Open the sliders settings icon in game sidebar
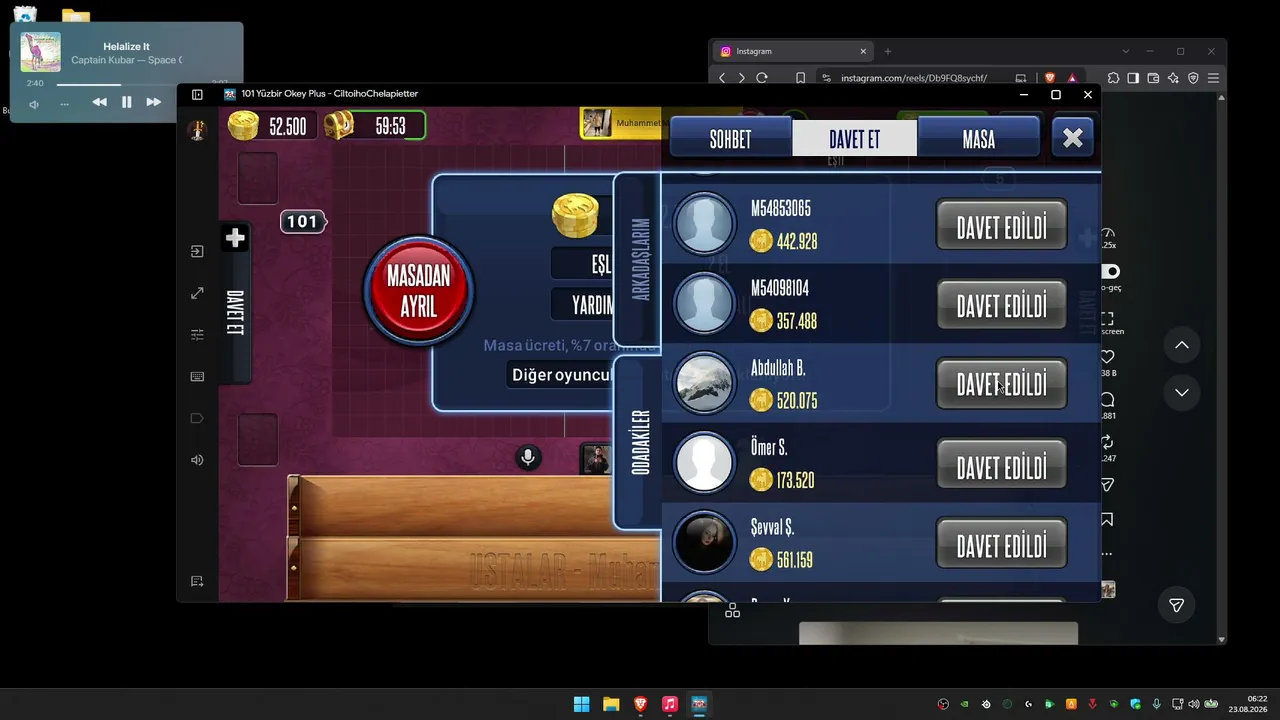Viewport: 1280px width, 720px height. (x=197, y=335)
